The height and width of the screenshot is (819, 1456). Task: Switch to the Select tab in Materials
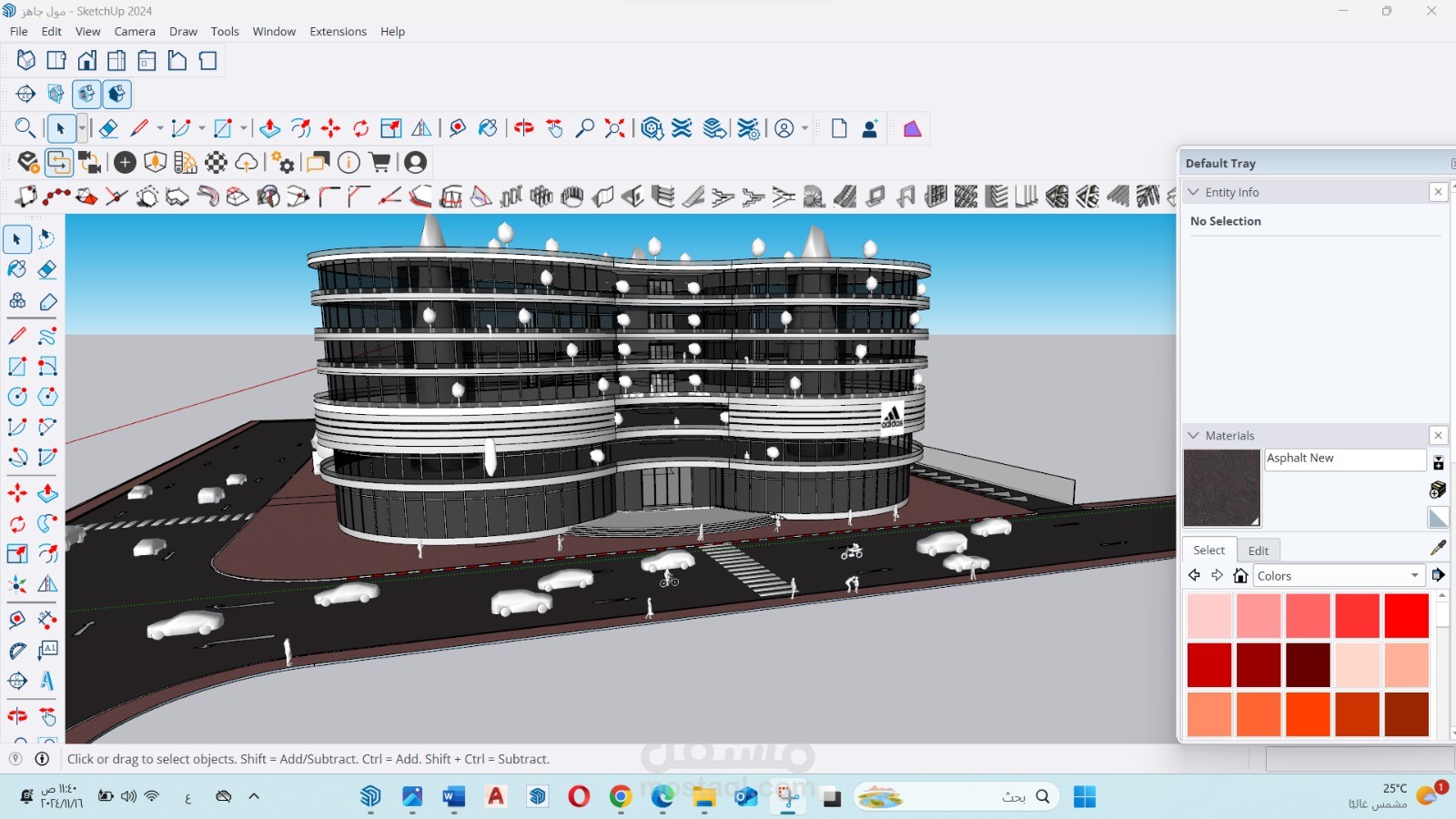[1208, 550]
